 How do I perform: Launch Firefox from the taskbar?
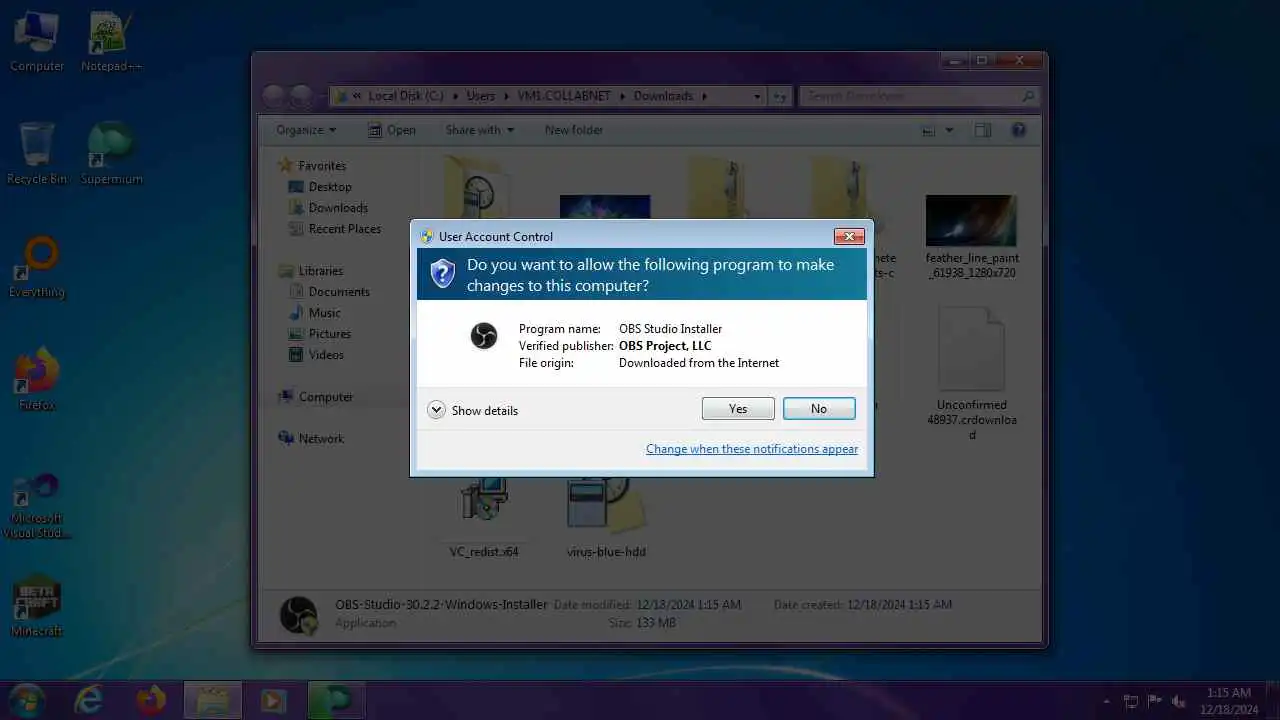pos(151,700)
